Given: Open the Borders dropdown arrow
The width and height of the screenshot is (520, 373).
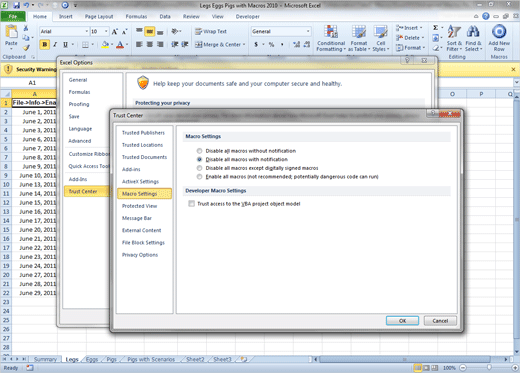Looking at the screenshot, I should (x=92, y=44).
